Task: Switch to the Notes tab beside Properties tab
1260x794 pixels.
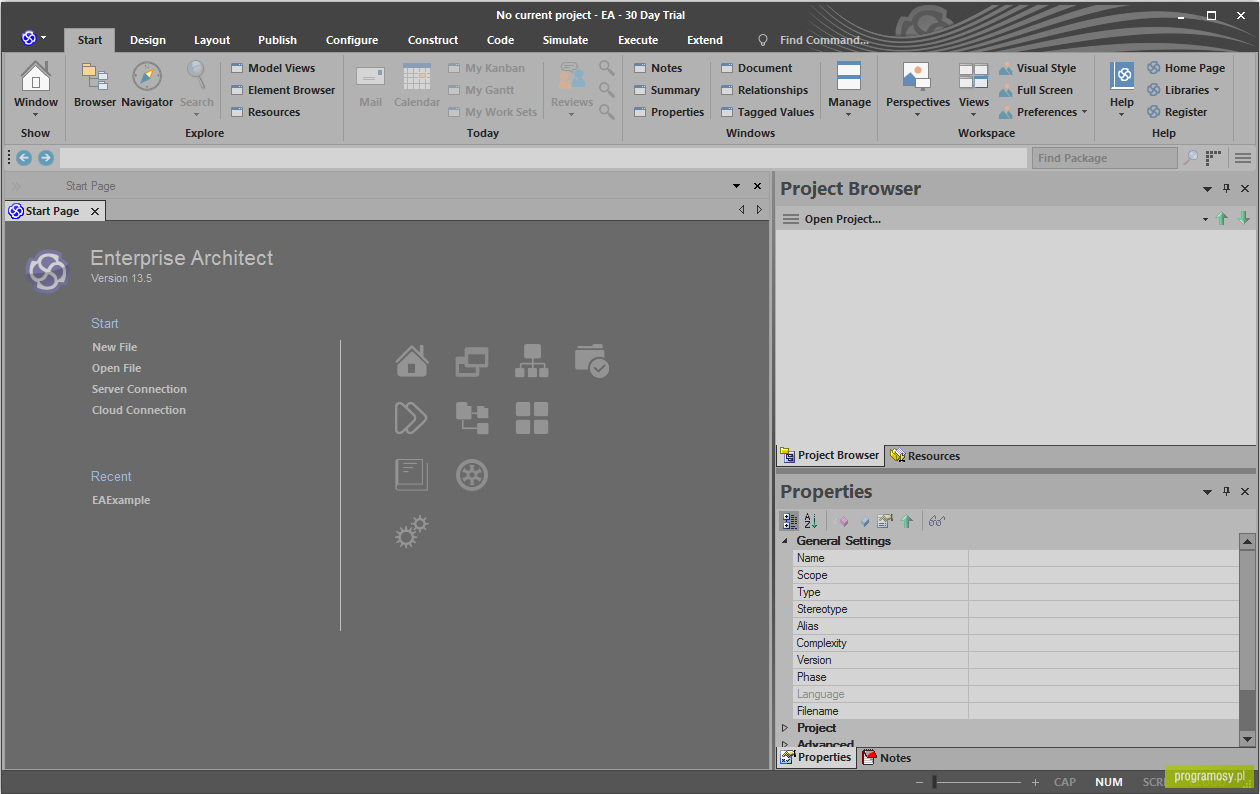Action: point(886,758)
